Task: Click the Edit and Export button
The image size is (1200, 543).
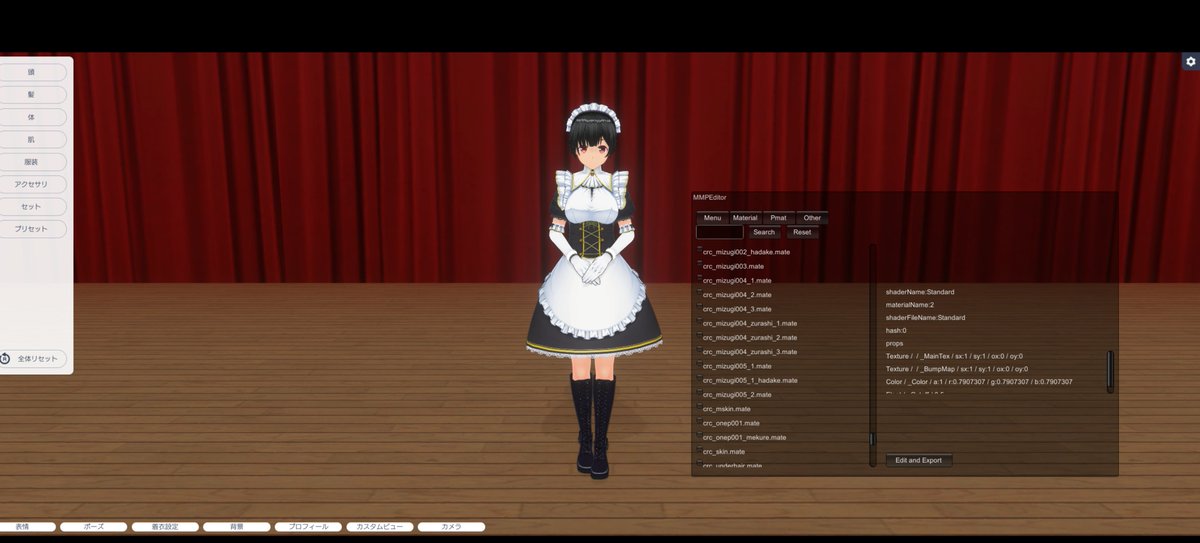Action: tap(919, 460)
